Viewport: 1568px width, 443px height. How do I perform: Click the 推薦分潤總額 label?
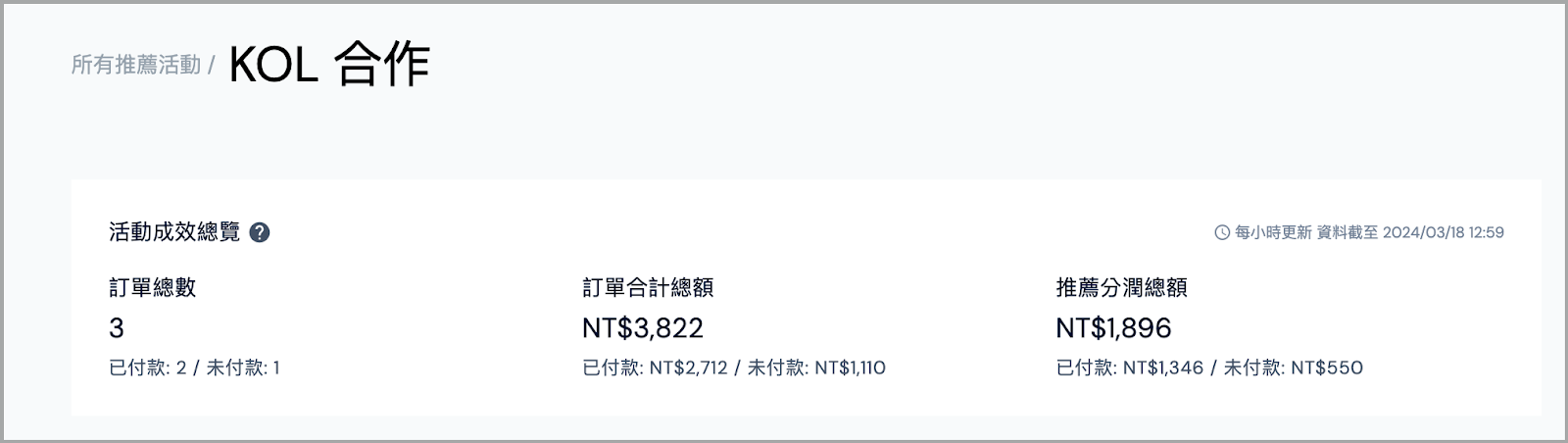(x=1122, y=287)
